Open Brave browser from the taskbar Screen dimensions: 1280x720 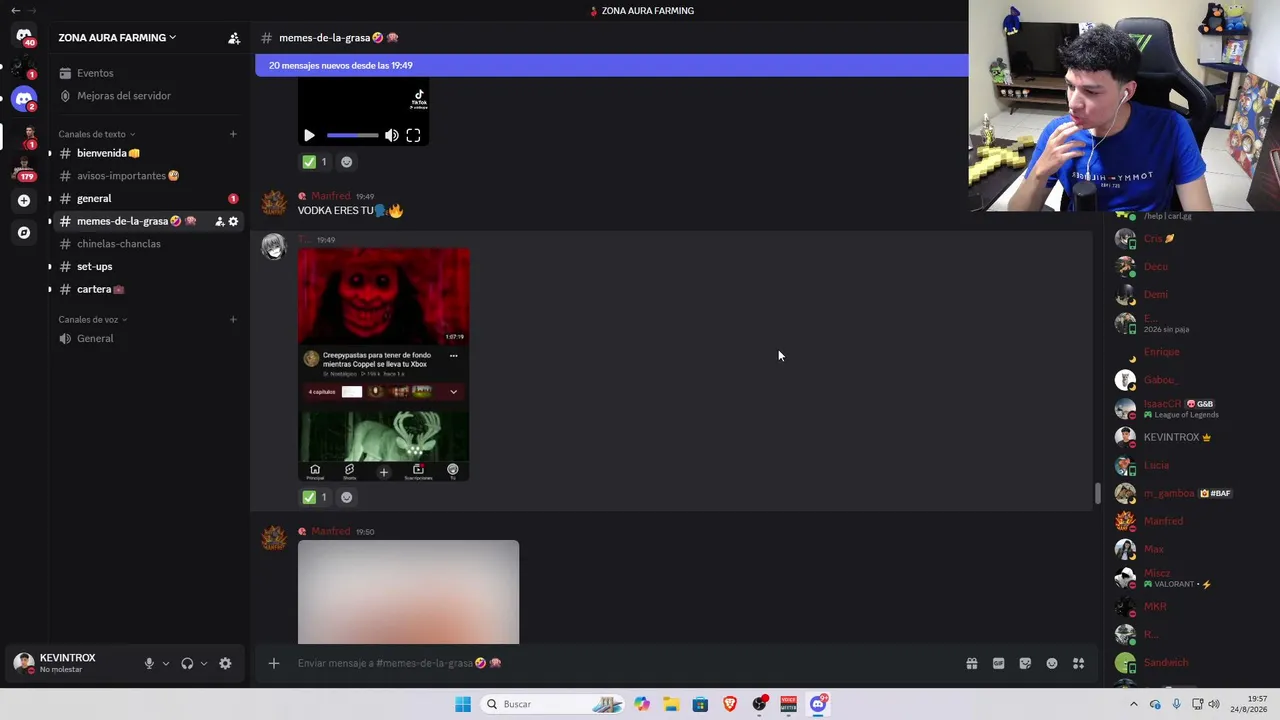point(730,704)
